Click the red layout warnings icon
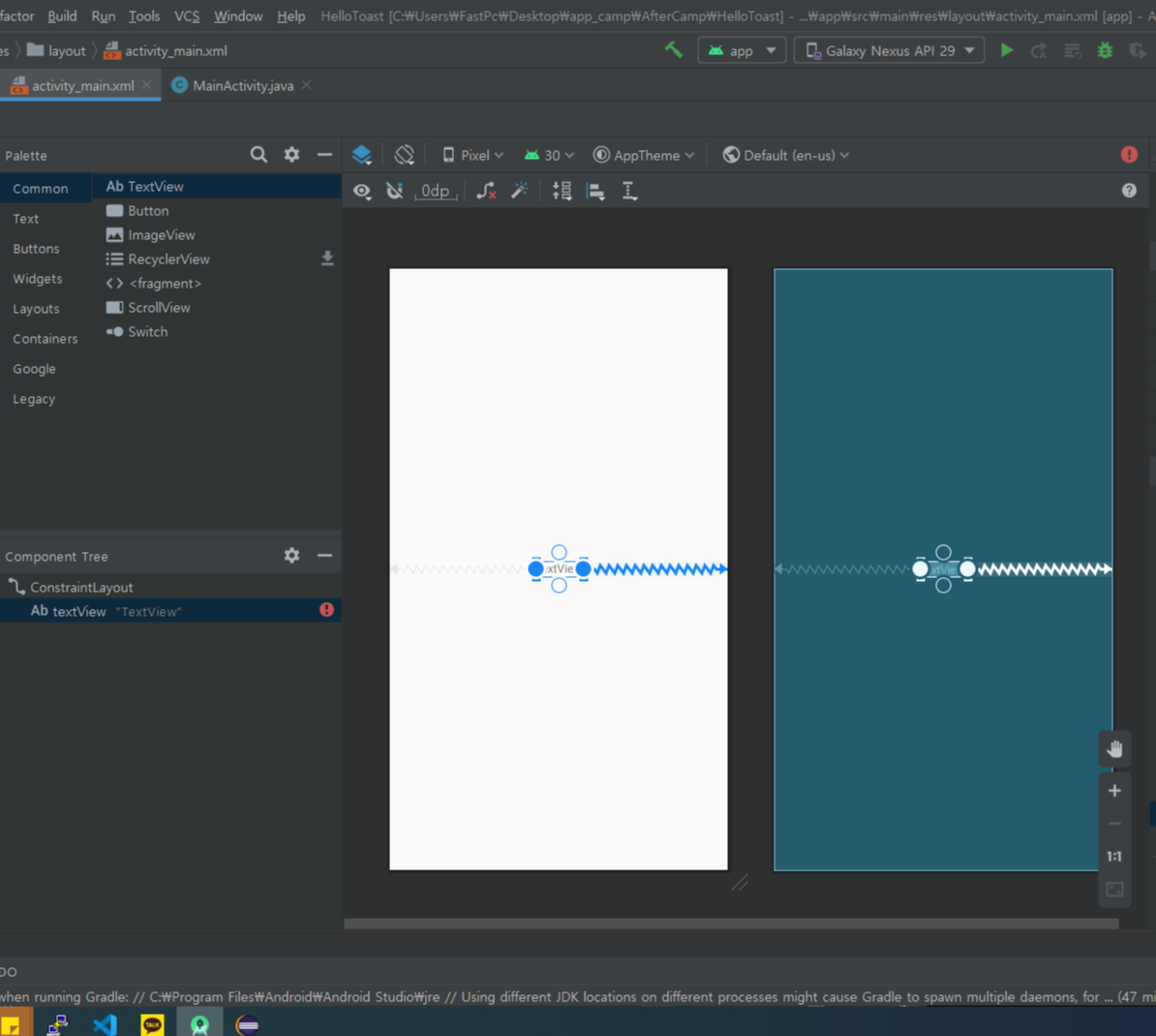This screenshot has height=1036, width=1156. point(1129,154)
